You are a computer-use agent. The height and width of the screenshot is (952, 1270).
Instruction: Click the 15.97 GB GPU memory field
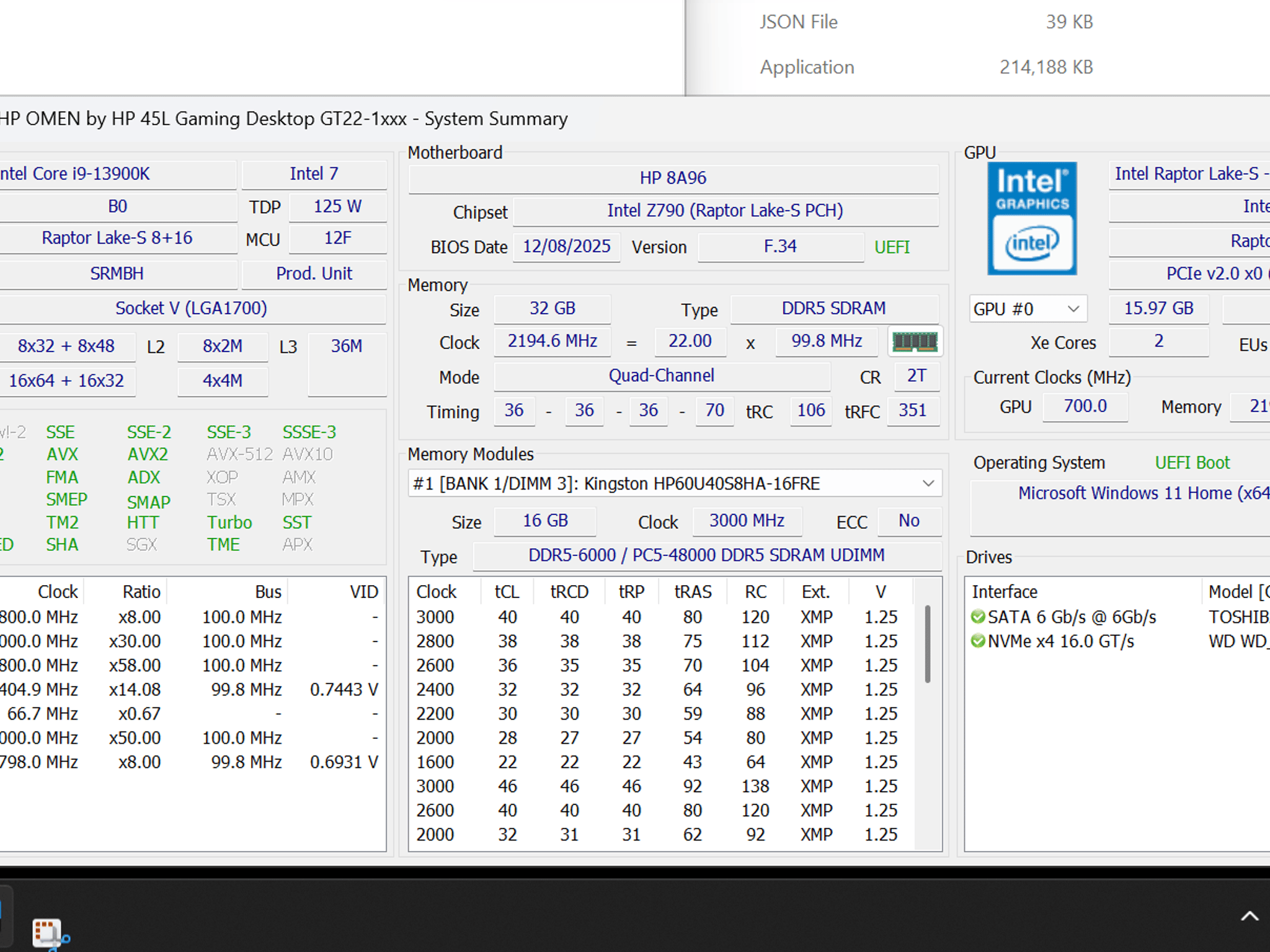pos(1158,309)
